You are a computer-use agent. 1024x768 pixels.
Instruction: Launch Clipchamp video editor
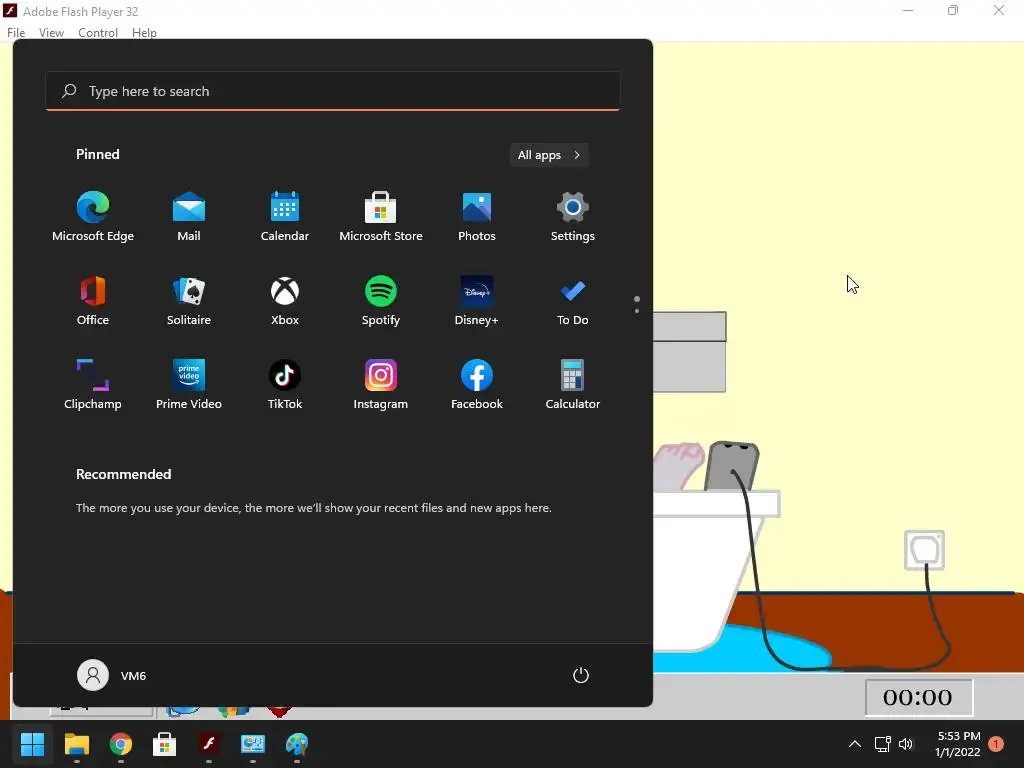(93, 385)
